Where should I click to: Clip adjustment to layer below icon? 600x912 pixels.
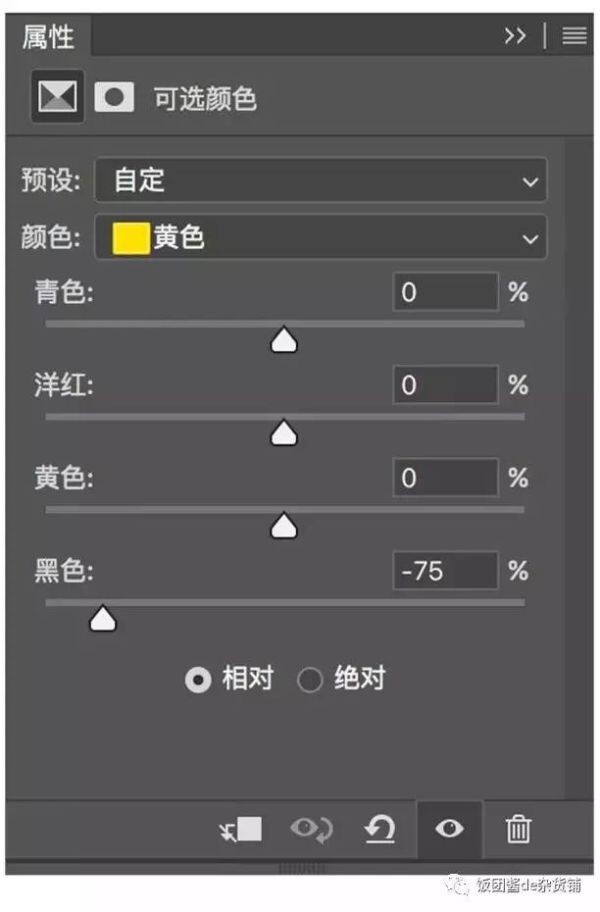click(x=241, y=829)
